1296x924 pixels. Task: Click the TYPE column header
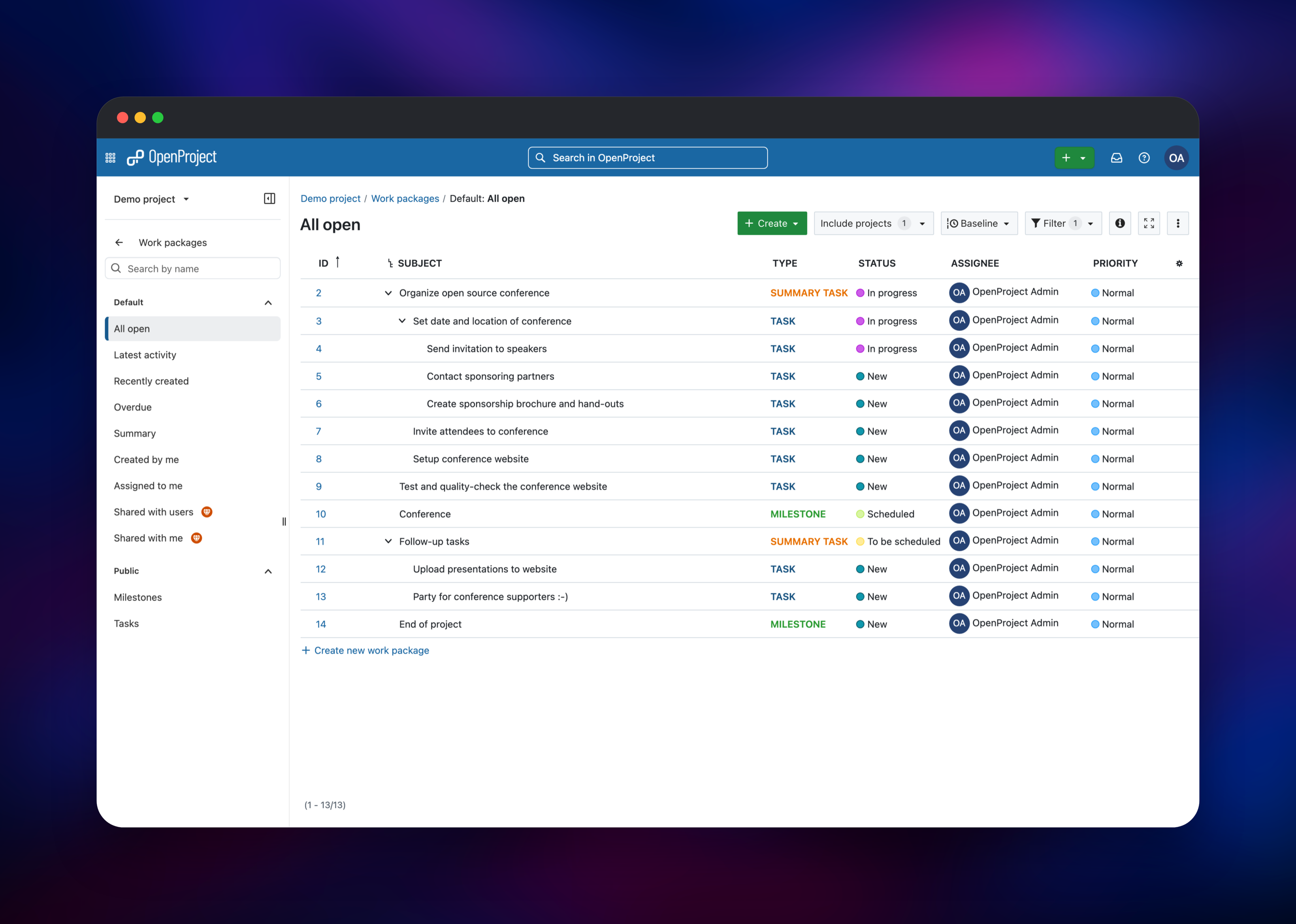click(x=784, y=264)
